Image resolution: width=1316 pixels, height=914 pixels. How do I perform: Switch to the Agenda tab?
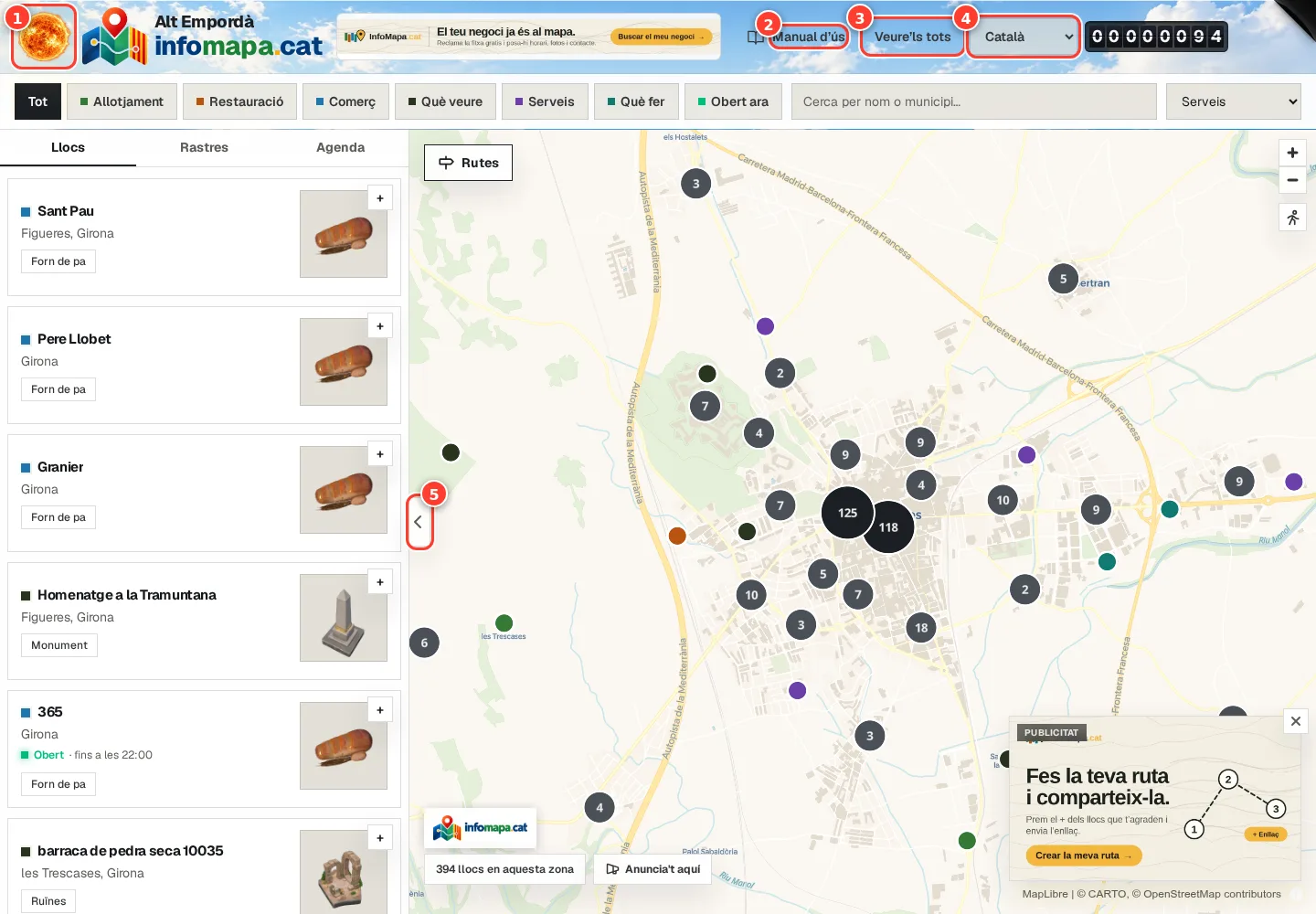coord(340,147)
